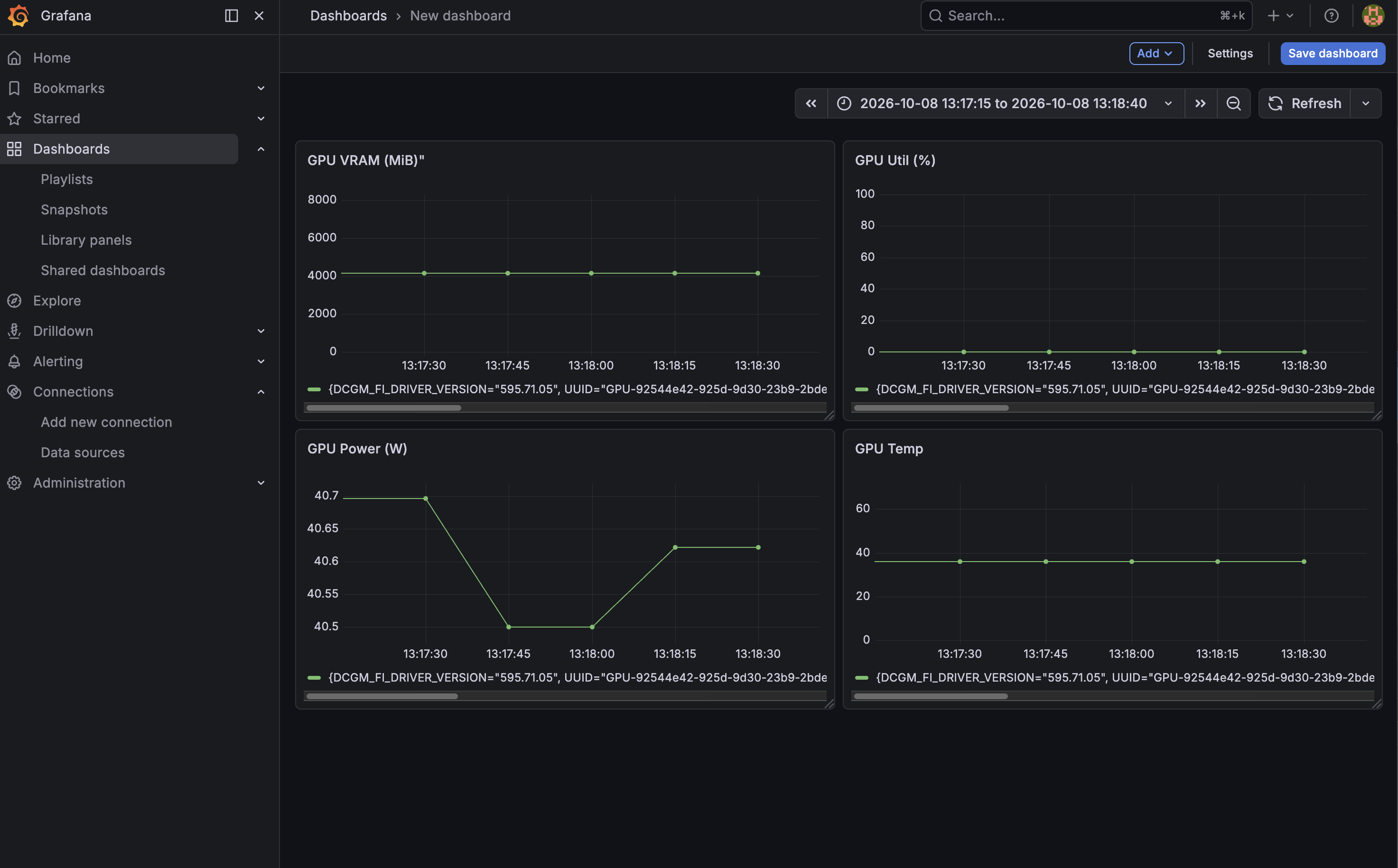Open Library panels in sidebar
Screen dimensions: 1398x868
coord(86,240)
